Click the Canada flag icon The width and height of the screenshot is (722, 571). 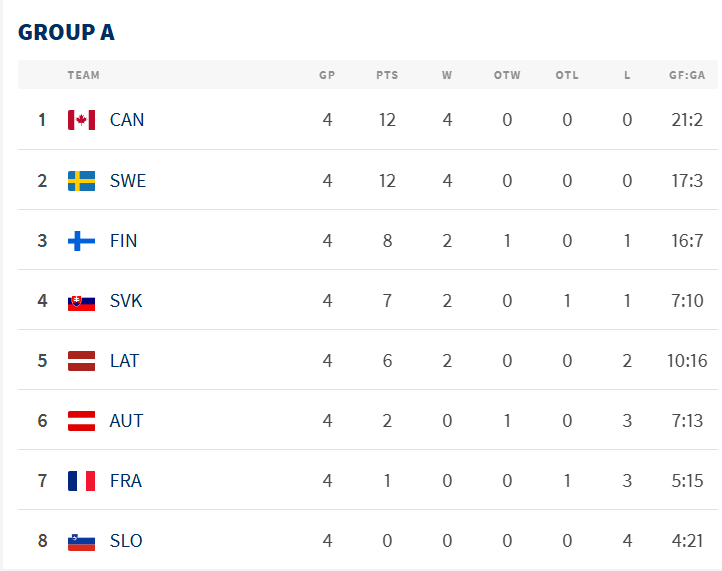[81, 120]
